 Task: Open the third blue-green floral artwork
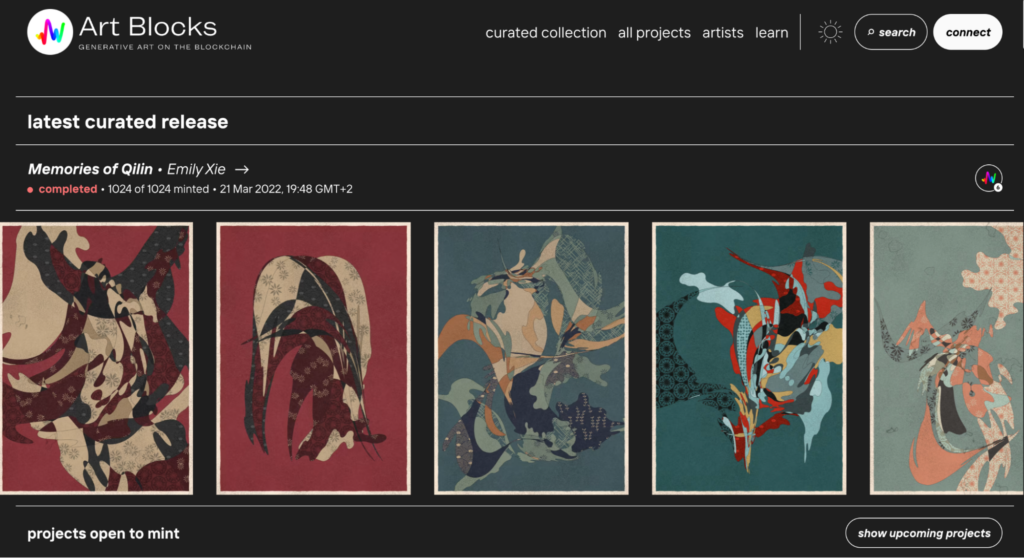tap(531, 358)
